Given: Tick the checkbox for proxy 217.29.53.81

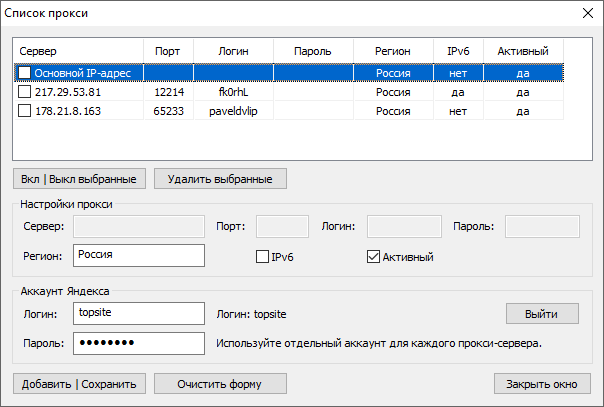Looking at the screenshot, I should [25, 92].
